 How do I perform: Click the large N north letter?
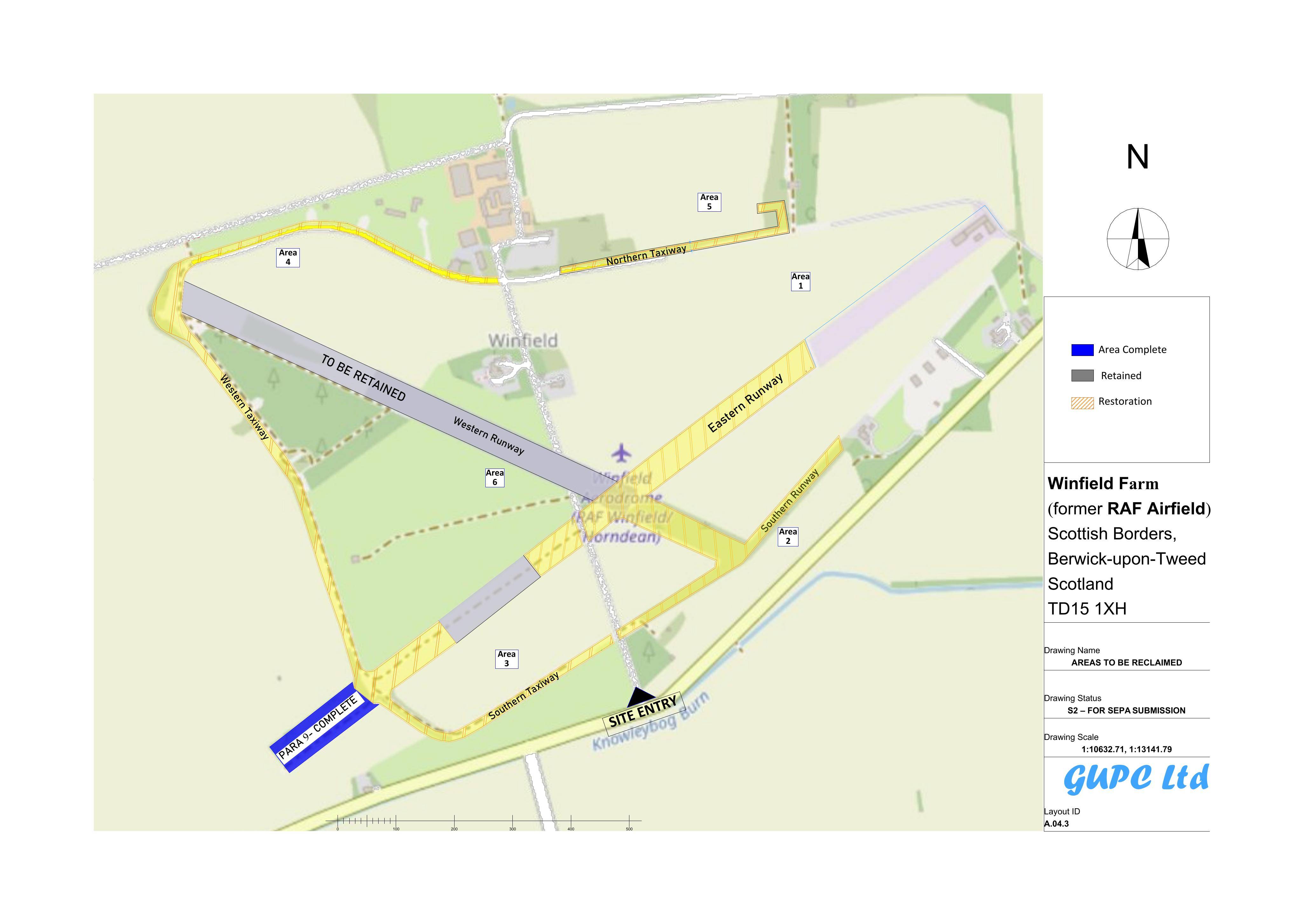tap(1138, 157)
